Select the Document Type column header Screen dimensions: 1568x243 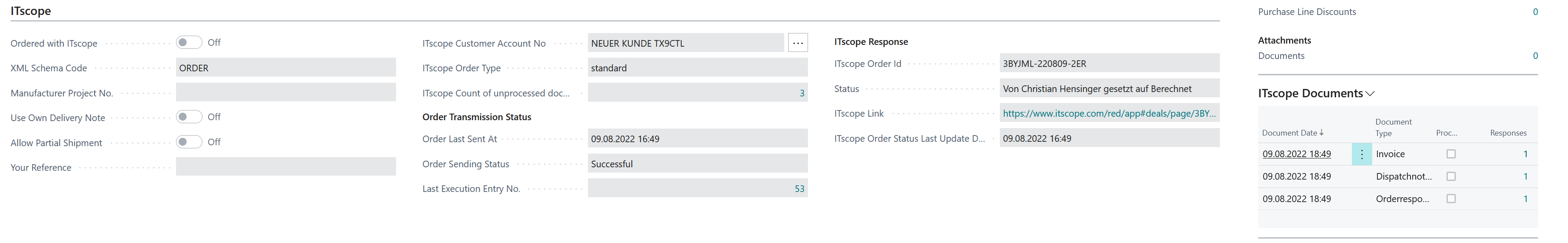pyautogui.click(x=1393, y=127)
